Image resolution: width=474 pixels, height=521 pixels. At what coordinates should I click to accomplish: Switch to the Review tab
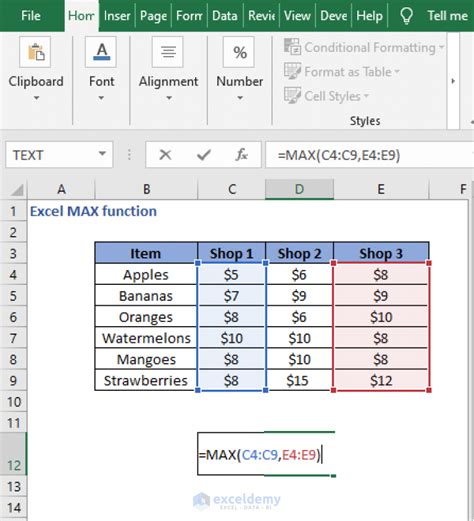pos(261,16)
